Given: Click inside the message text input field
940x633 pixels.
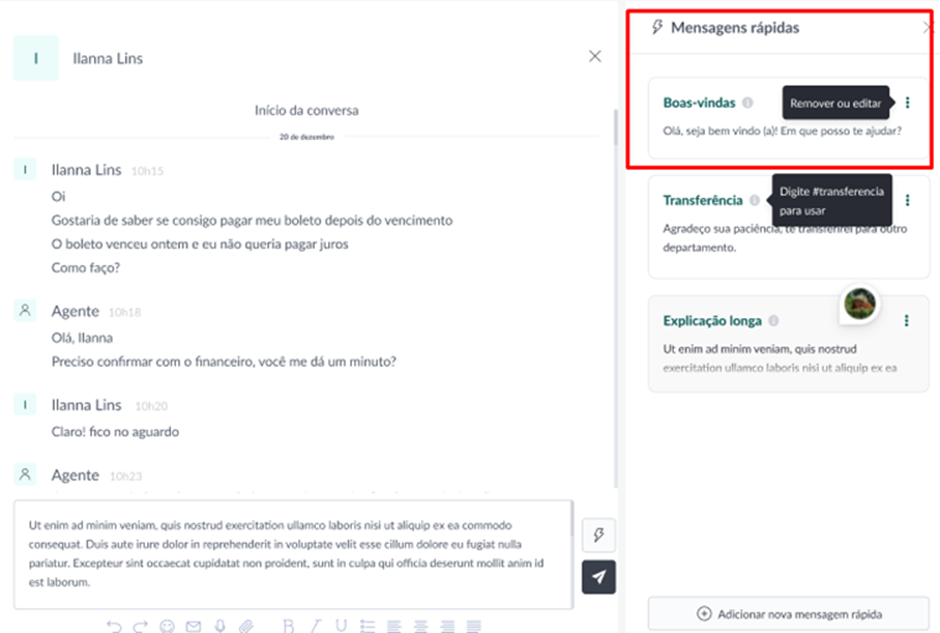Looking at the screenshot, I should click(x=290, y=550).
